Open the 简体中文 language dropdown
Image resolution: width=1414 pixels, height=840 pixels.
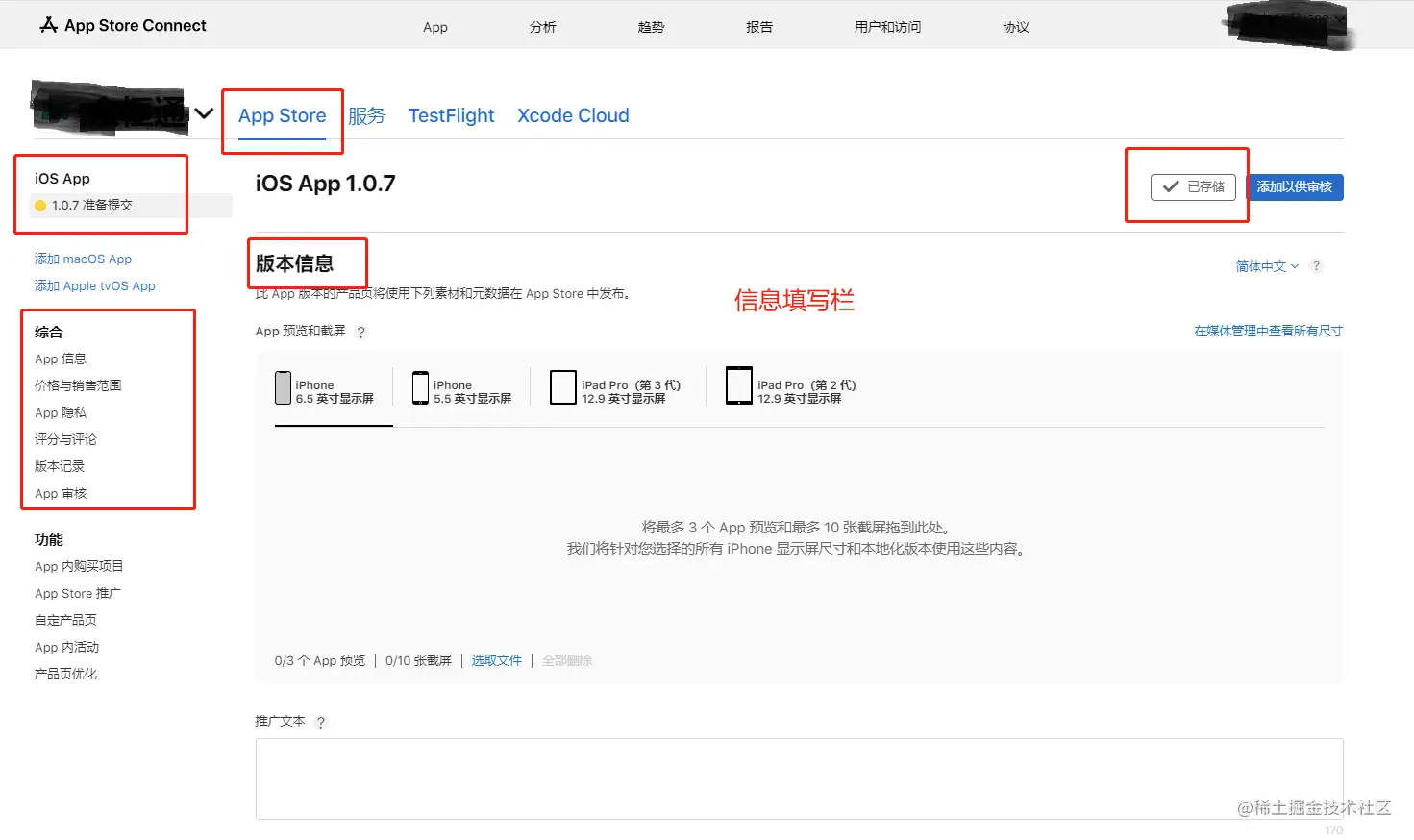click(1267, 266)
